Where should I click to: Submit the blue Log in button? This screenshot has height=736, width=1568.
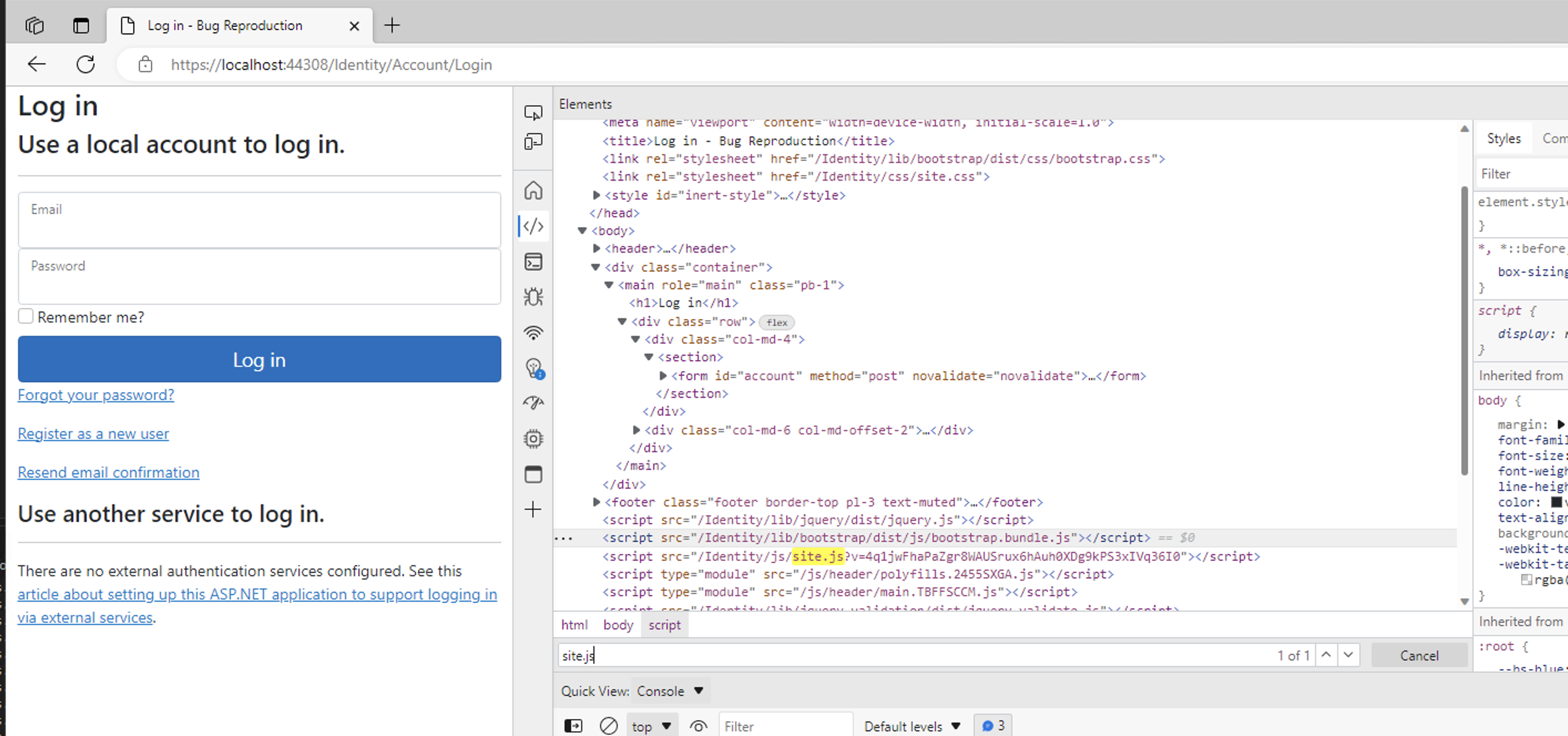click(x=259, y=359)
